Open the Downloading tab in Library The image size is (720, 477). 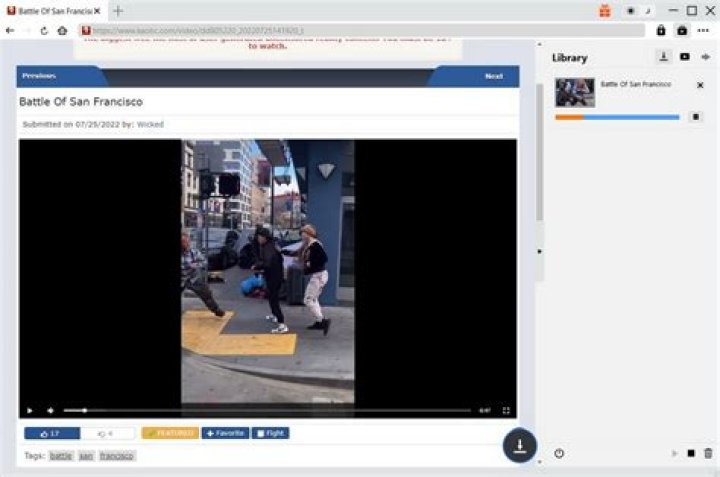pyautogui.click(x=663, y=57)
